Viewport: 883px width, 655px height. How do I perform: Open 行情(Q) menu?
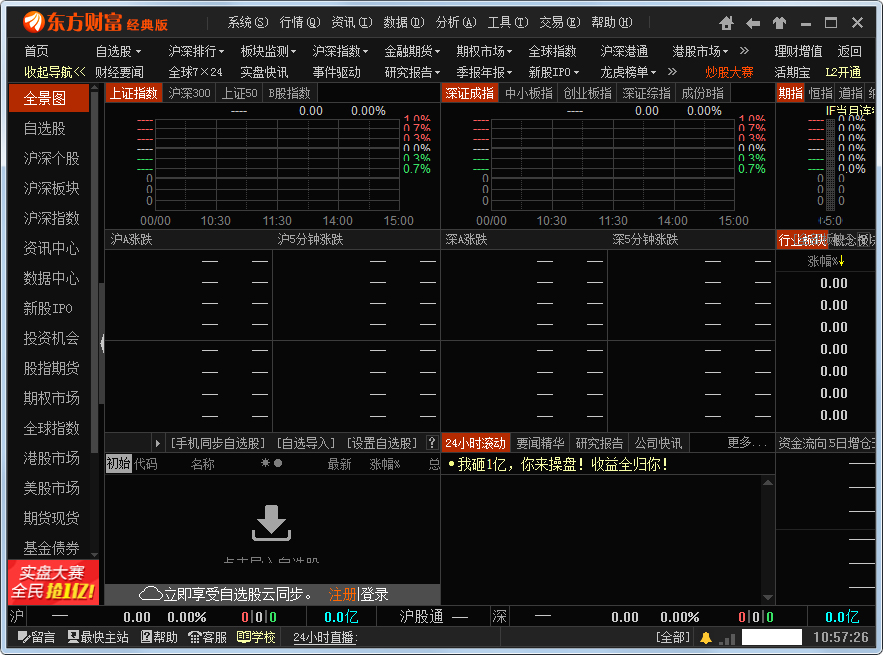coord(300,23)
